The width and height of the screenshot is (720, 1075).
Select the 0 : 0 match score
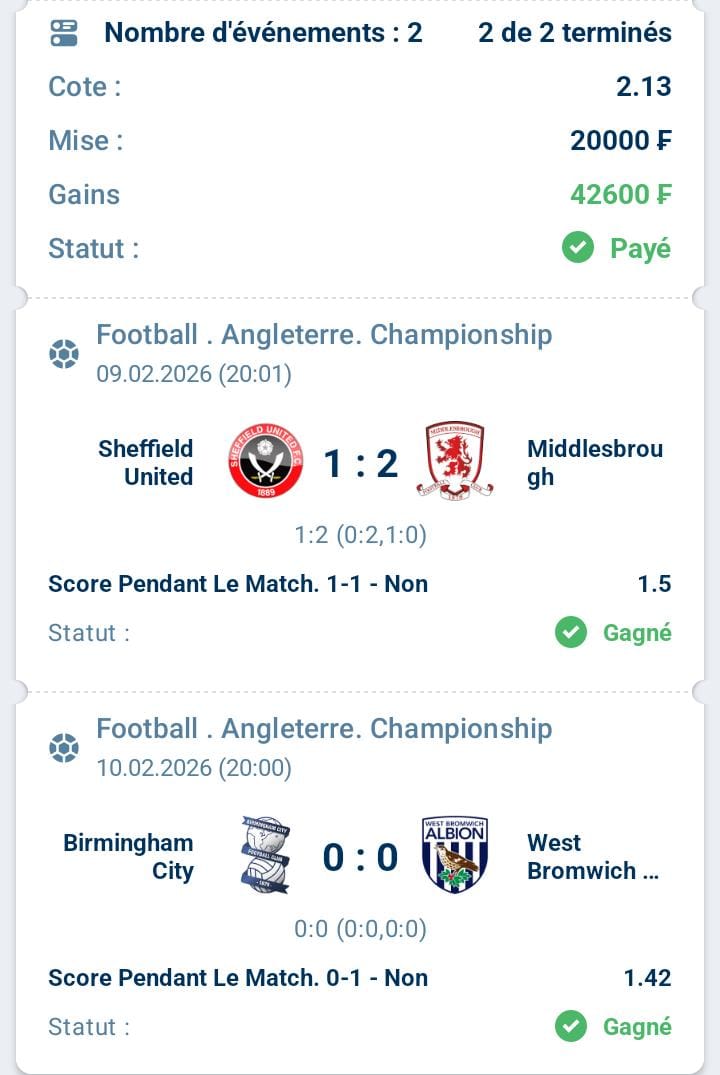click(x=360, y=857)
